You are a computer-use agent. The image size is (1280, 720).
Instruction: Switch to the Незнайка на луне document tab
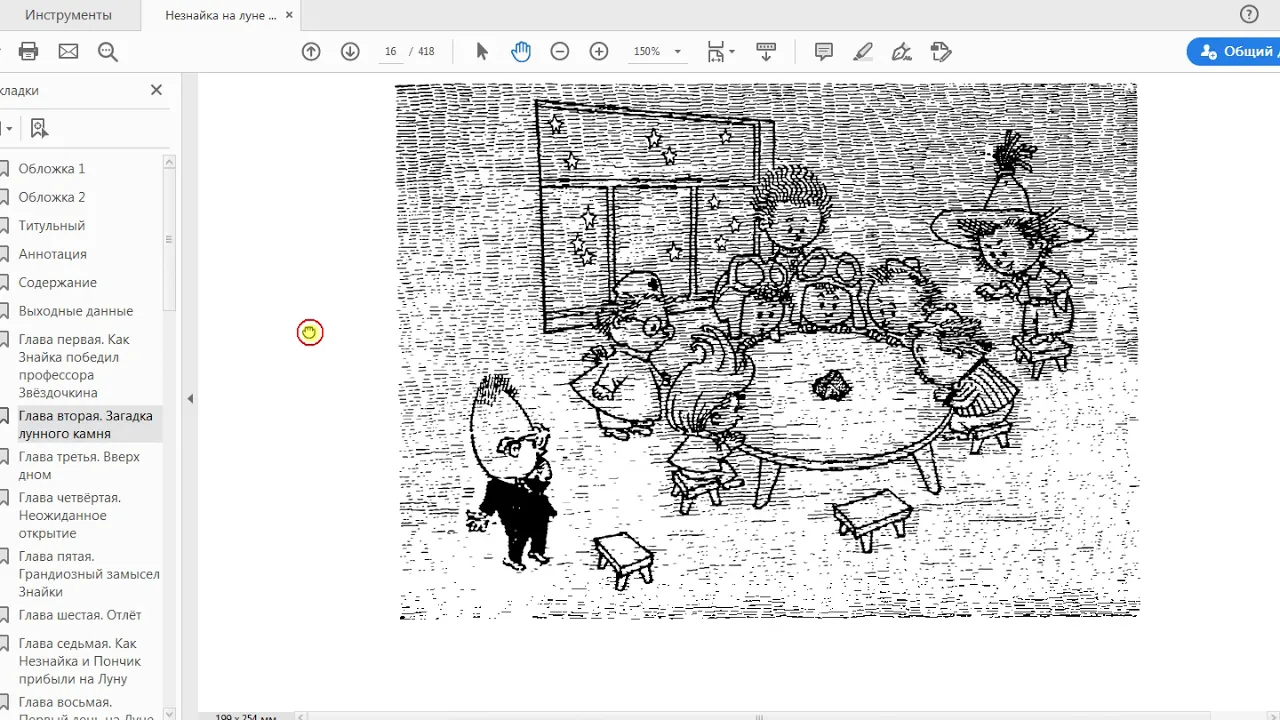[221, 15]
